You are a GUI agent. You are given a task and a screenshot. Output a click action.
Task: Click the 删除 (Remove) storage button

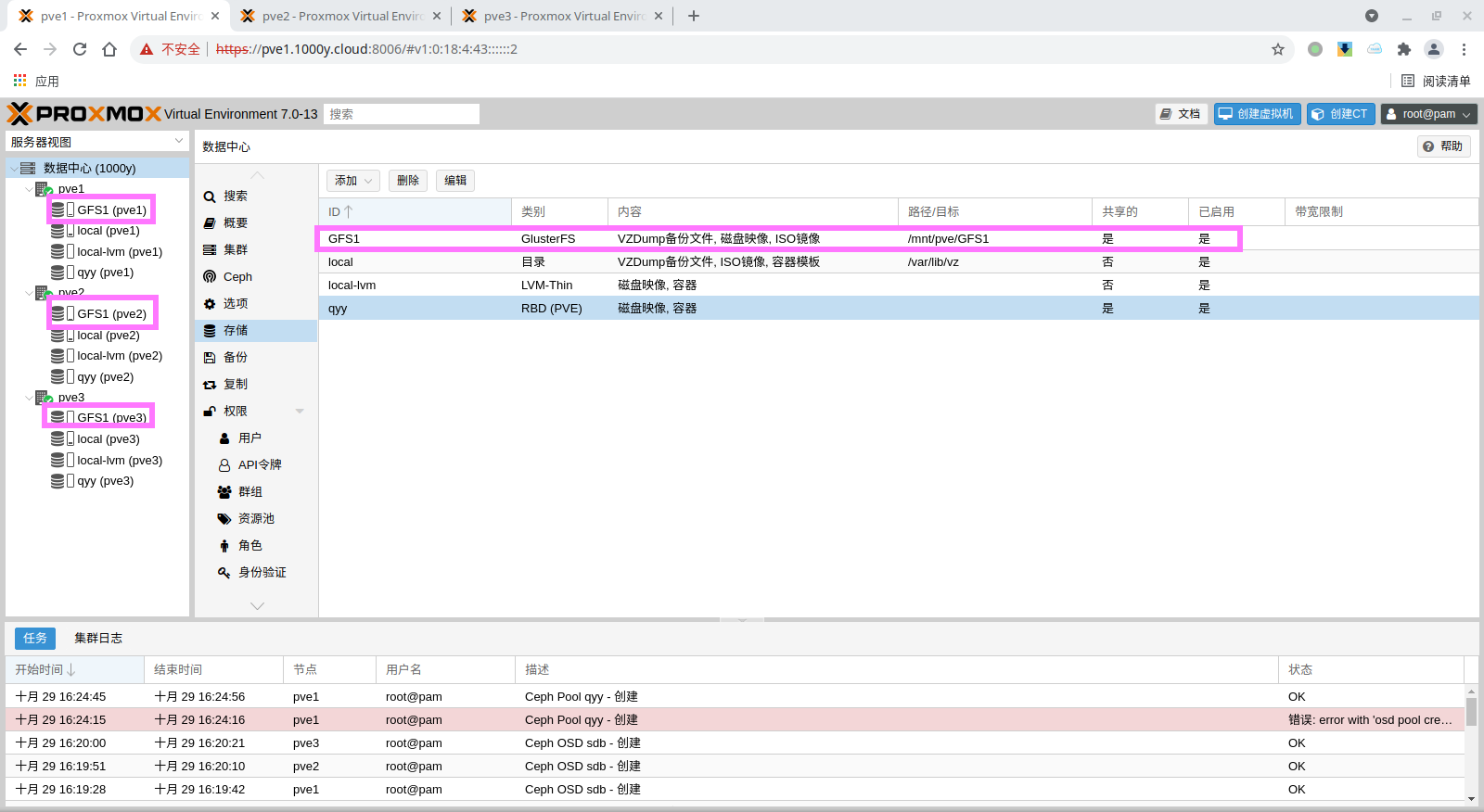(x=408, y=181)
